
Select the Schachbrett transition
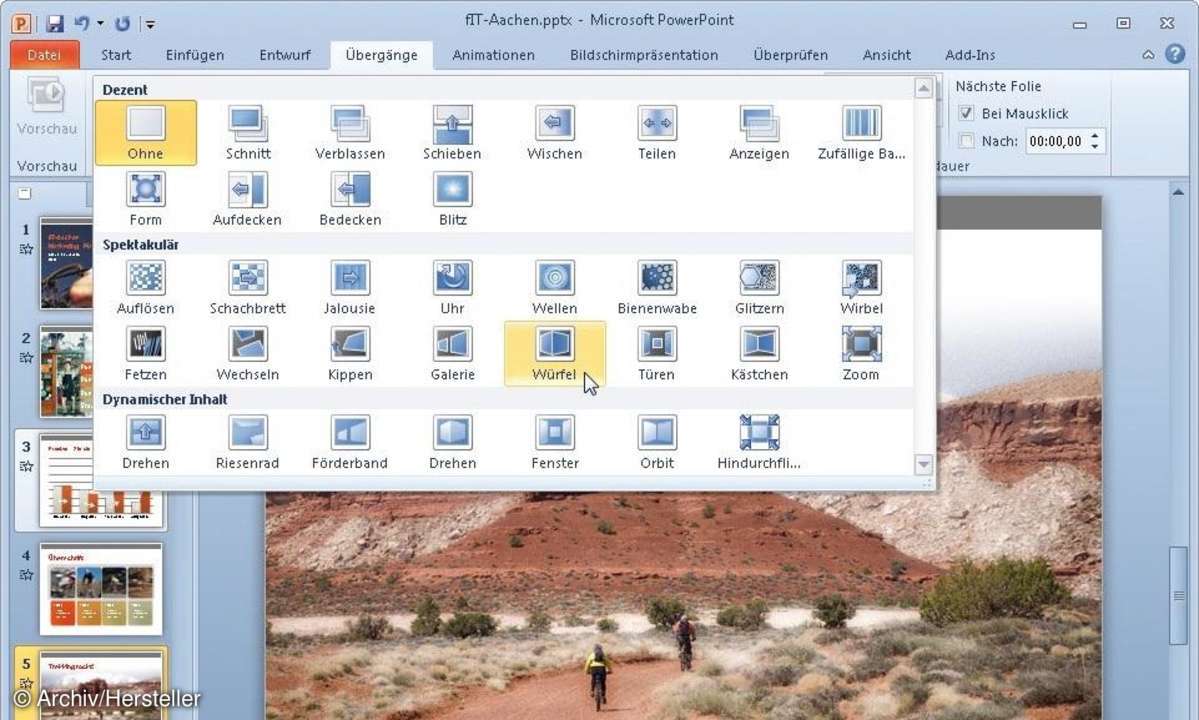tap(248, 288)
